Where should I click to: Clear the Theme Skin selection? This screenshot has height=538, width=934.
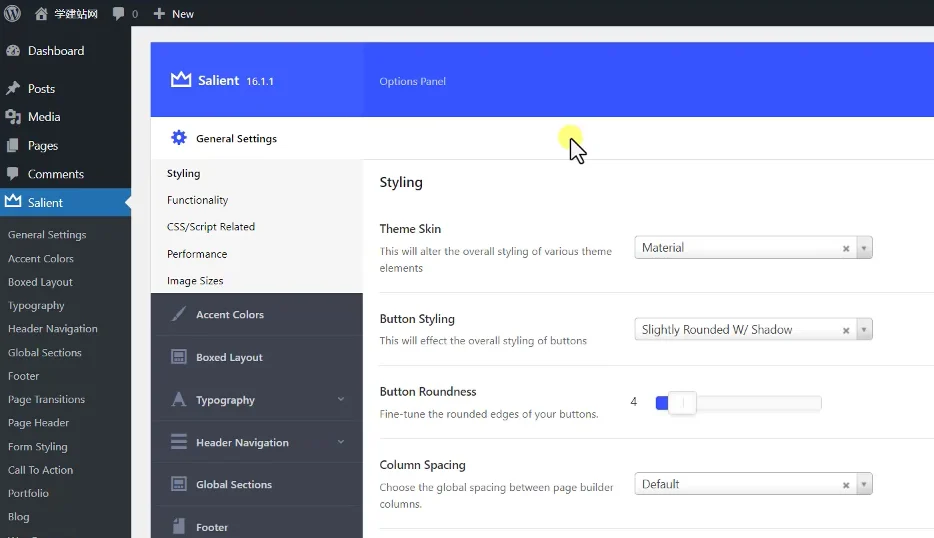click(846, 248)
